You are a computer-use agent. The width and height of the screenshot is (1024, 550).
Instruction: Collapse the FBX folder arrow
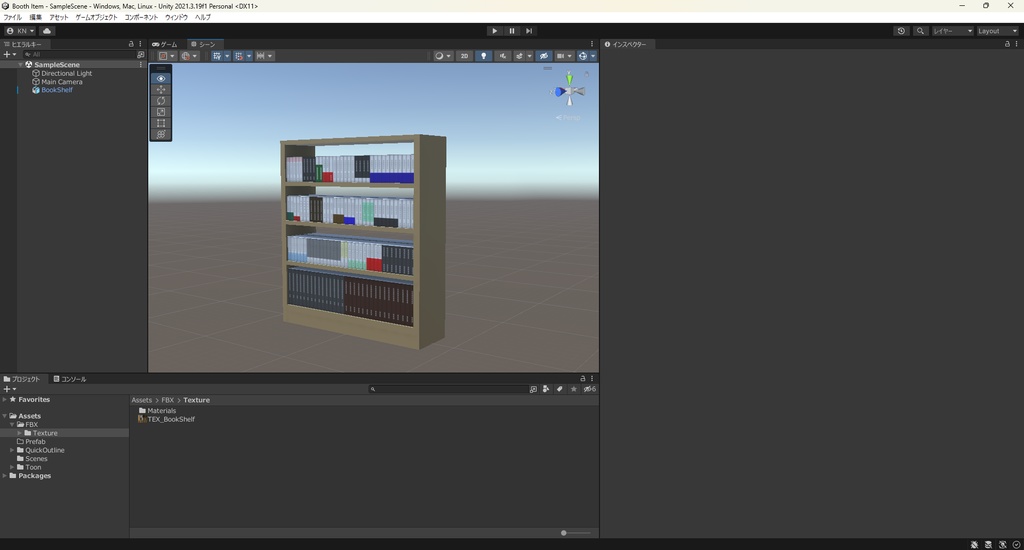click(x=12, y=425)
